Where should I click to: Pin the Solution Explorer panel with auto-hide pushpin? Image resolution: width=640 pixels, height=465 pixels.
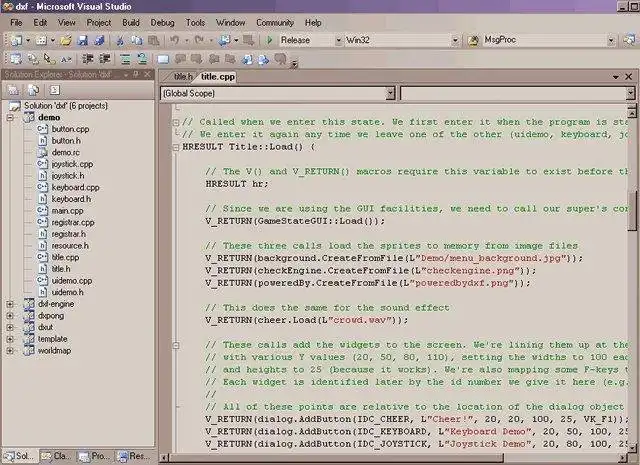coord(136,74)
